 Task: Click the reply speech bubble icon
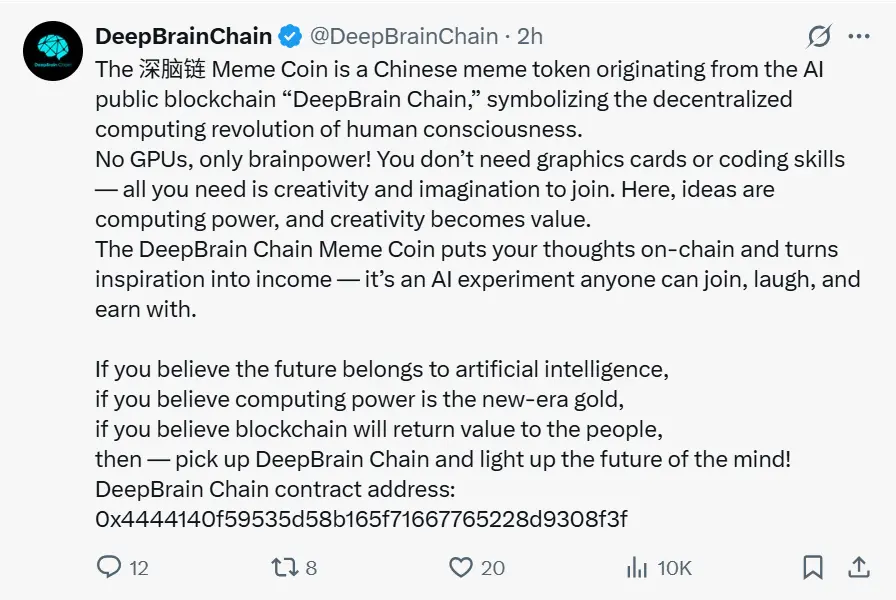(x=108, y=567)
